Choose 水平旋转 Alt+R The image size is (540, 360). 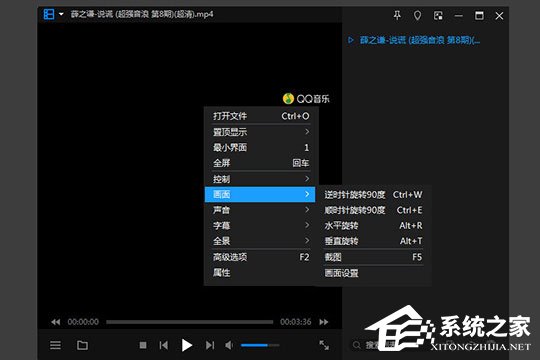click(373, 226)
